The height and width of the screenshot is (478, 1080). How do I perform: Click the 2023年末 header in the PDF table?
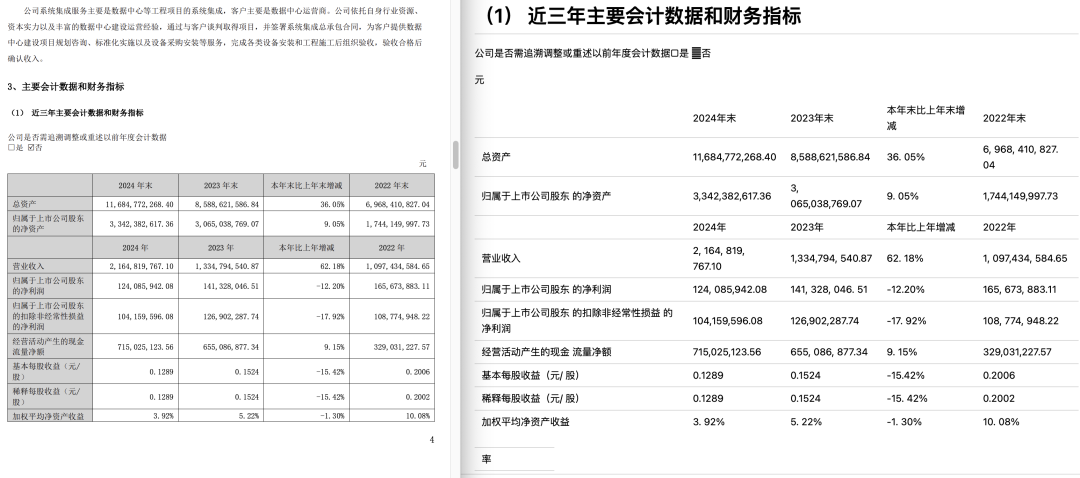click(x=220, y=186)
